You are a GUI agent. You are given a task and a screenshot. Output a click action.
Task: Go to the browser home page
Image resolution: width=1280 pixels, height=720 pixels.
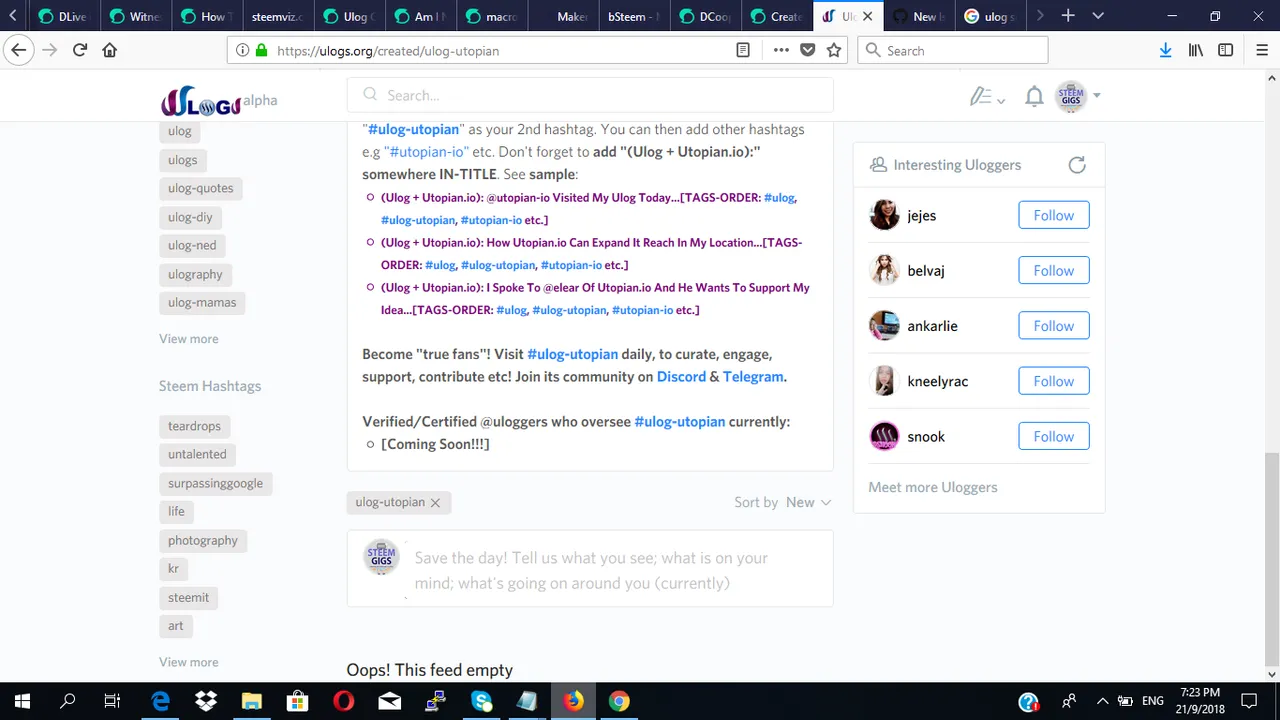[x=110, y=50]
